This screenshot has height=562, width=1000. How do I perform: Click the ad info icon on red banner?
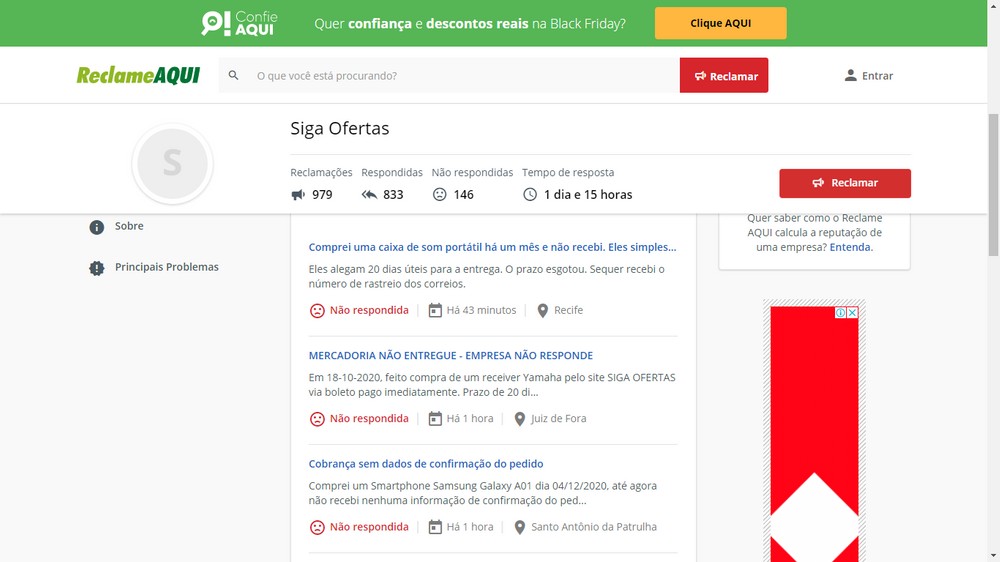pos(841,313)
